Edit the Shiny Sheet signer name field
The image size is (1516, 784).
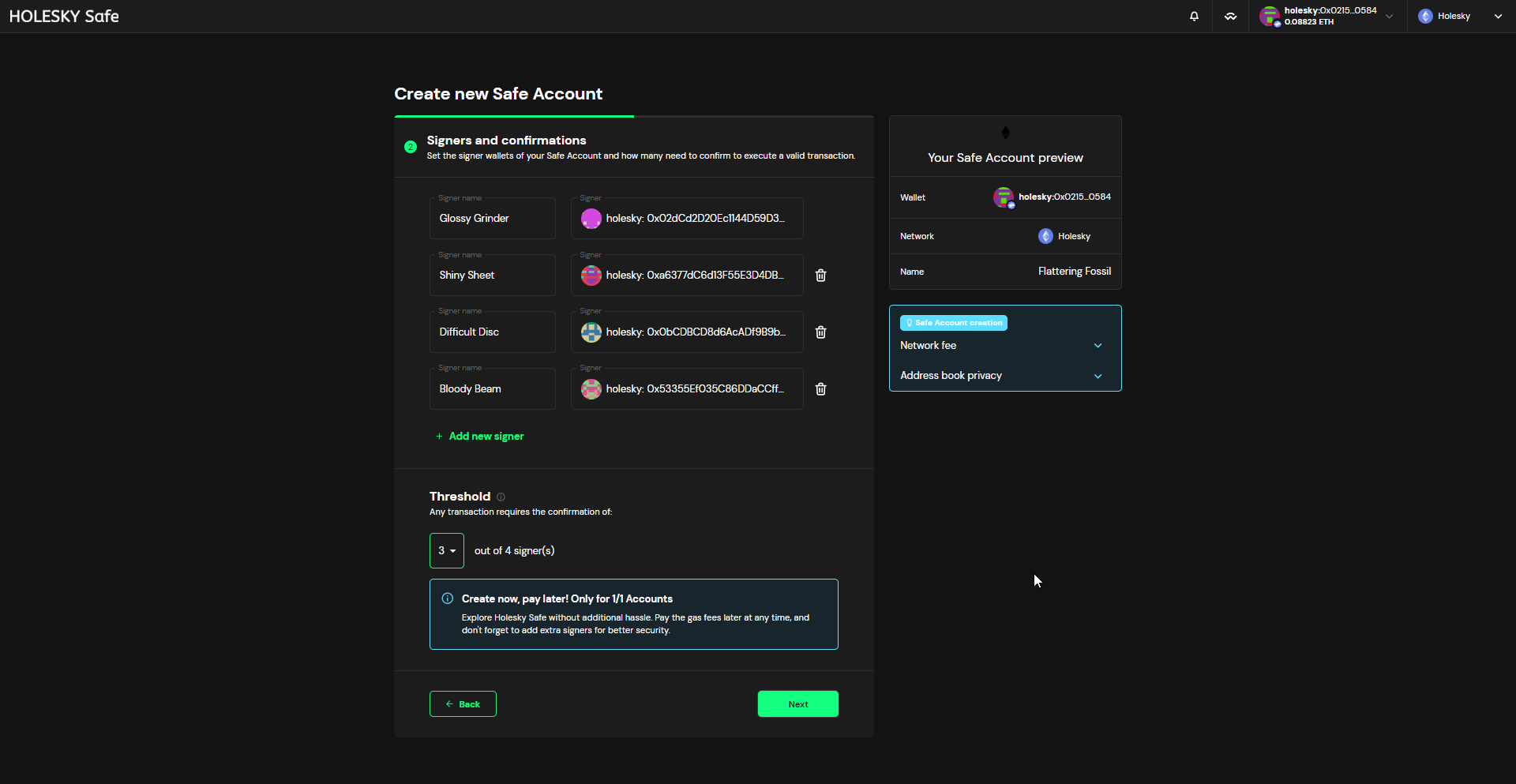pyautogui.click(x=492, y=276)
